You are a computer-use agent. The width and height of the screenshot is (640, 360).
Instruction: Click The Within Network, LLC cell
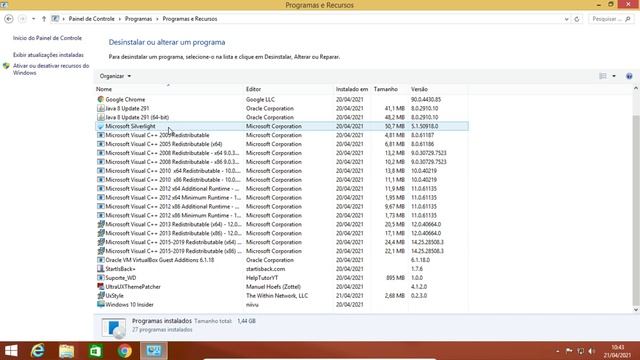click(277, 296)
